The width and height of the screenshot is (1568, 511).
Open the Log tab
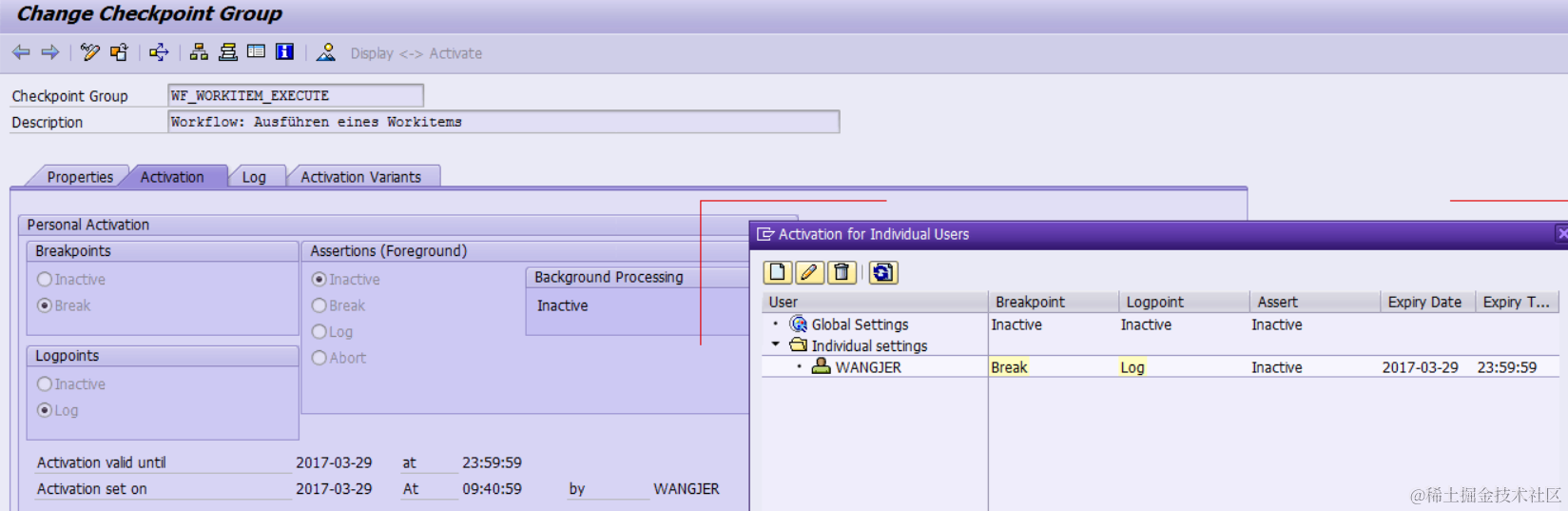(x=254, y=177)
